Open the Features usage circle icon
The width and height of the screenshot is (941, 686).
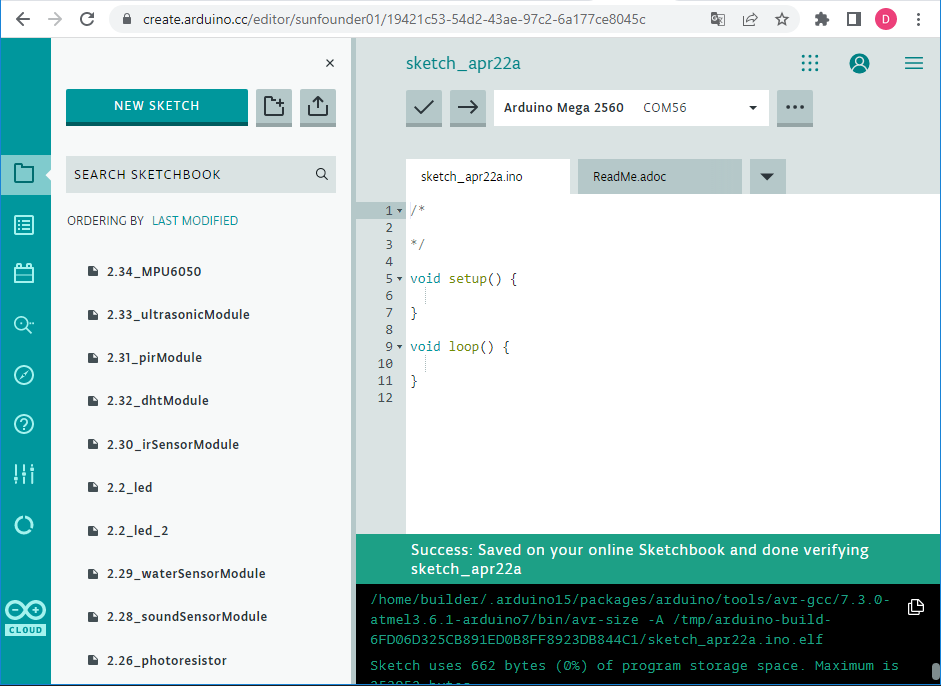pos(24,525)
